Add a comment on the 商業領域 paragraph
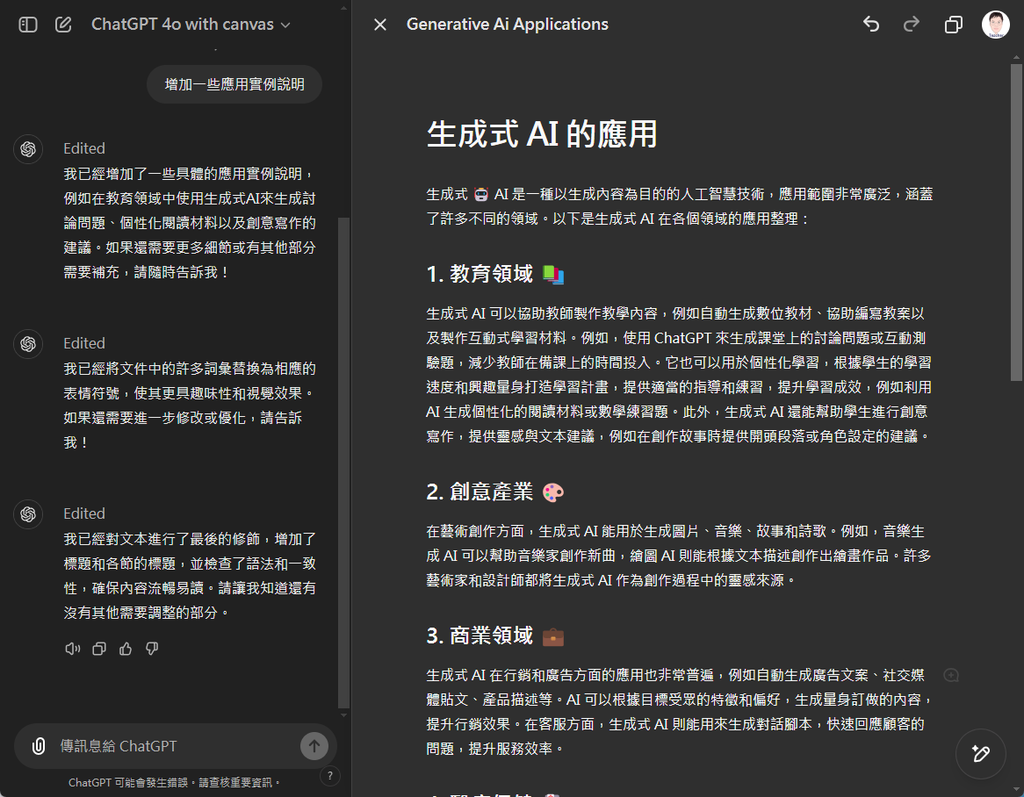This screenshot has height=797, width=1024. tap(952, 675)
